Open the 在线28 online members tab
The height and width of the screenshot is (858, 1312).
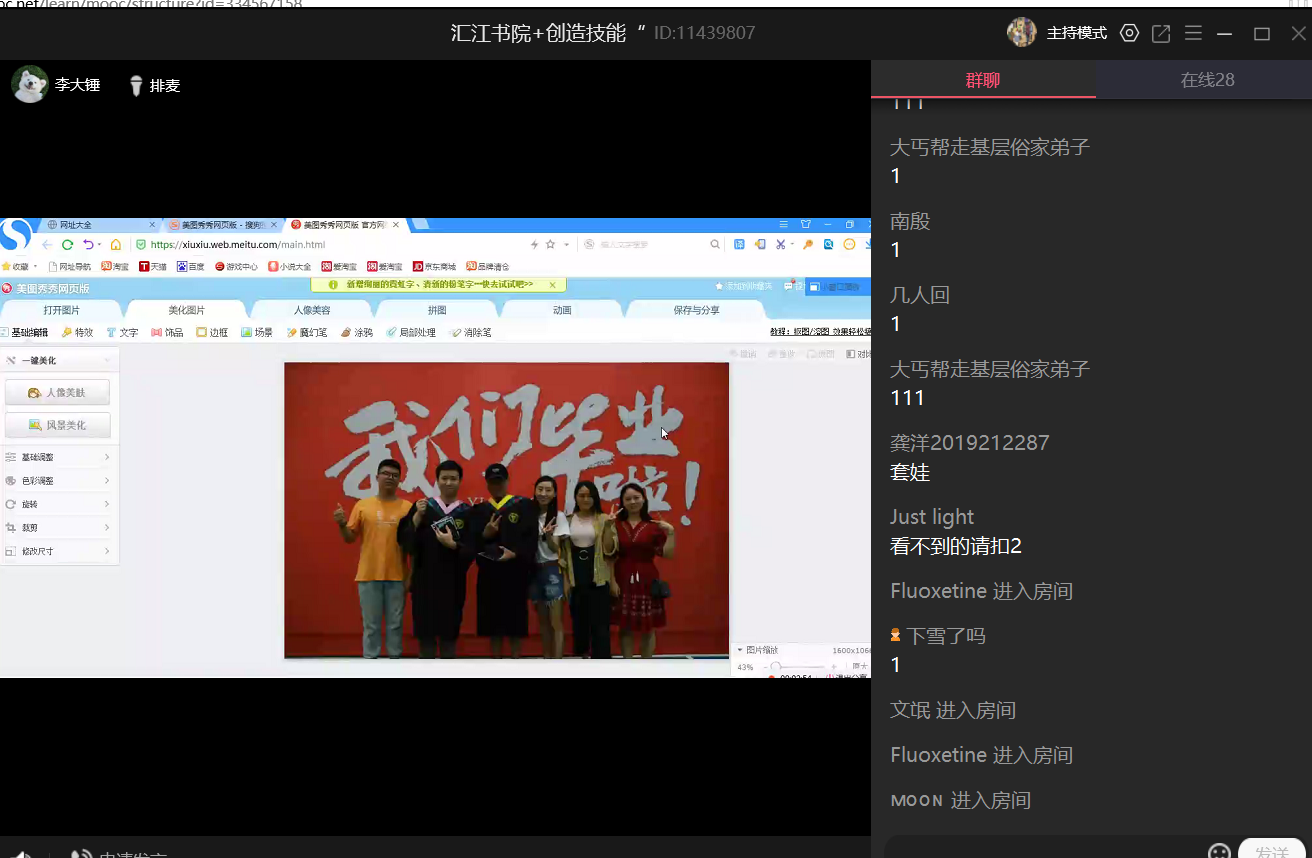[x=1207, y=80]
